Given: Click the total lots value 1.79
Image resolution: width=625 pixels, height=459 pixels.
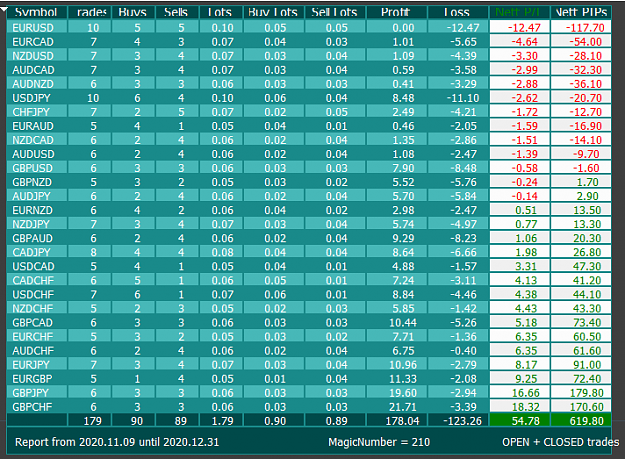Looking at the screenshot, I should click(x=221, y=421).
